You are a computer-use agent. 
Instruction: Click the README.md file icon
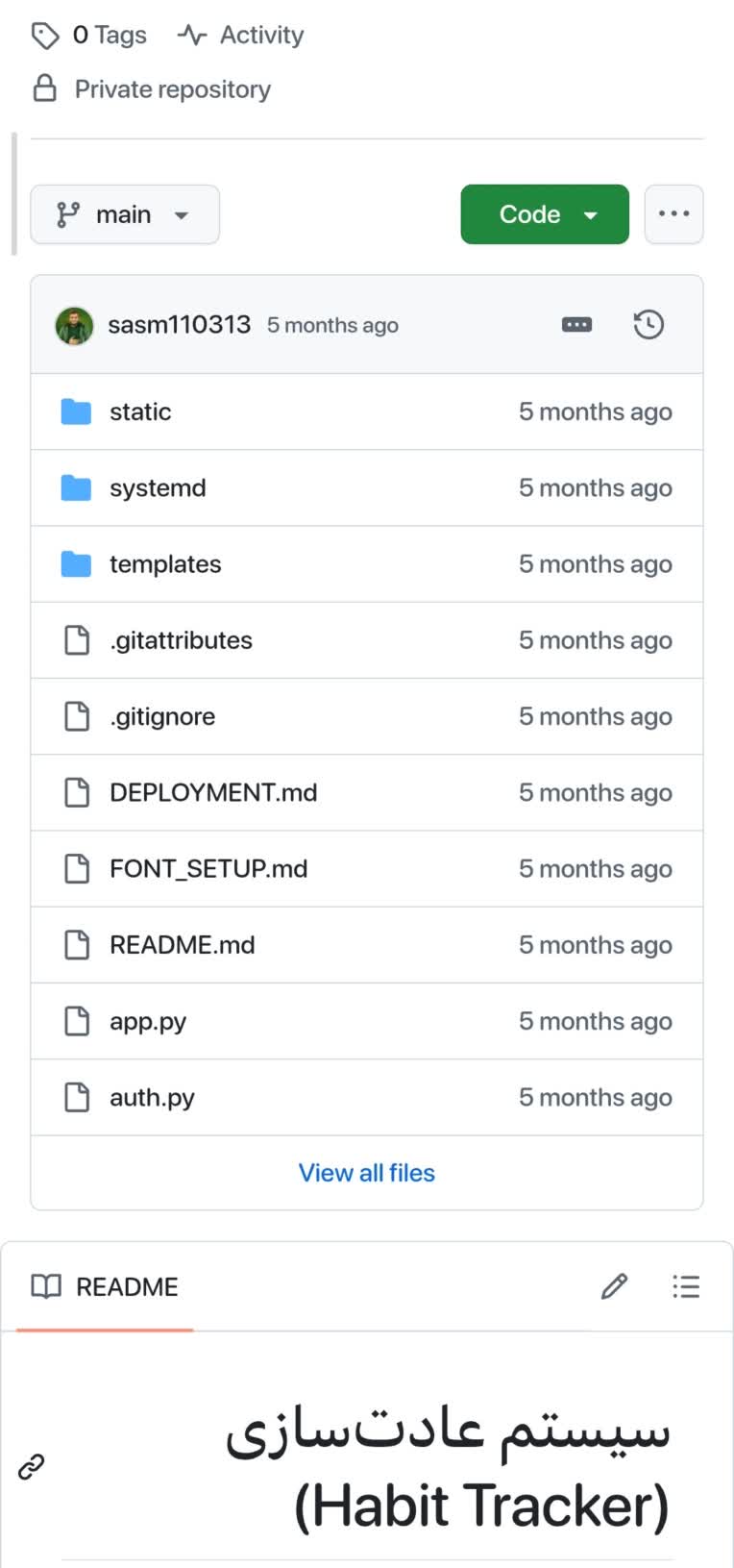77,945
